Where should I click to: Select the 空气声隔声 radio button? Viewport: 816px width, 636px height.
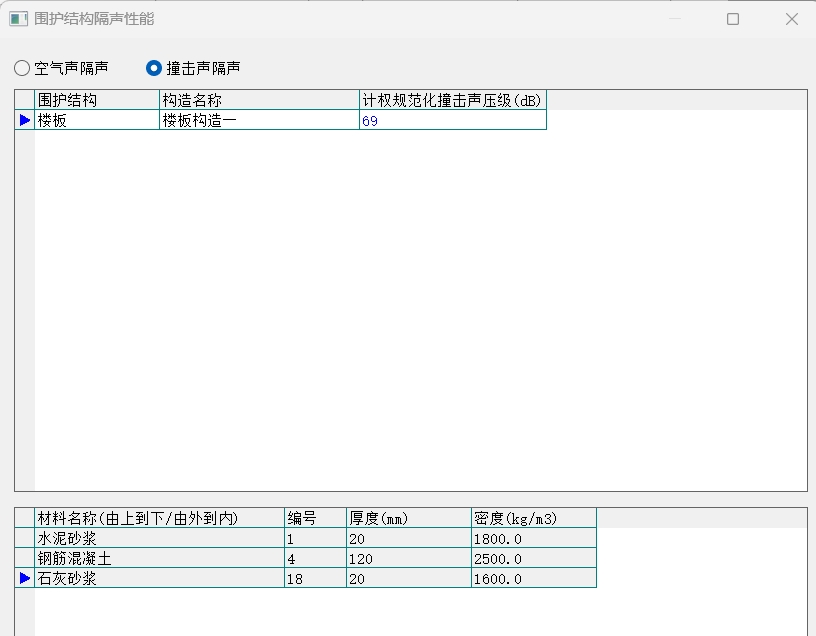[x=22, y=68]
